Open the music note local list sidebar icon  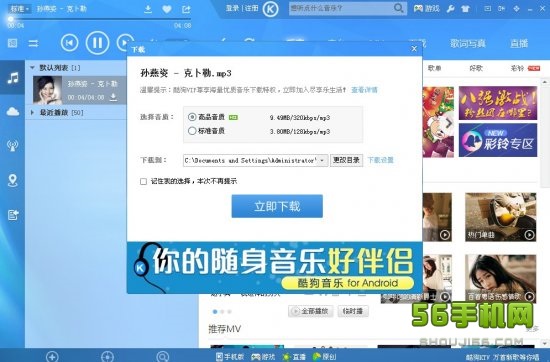tap(13, 78)
